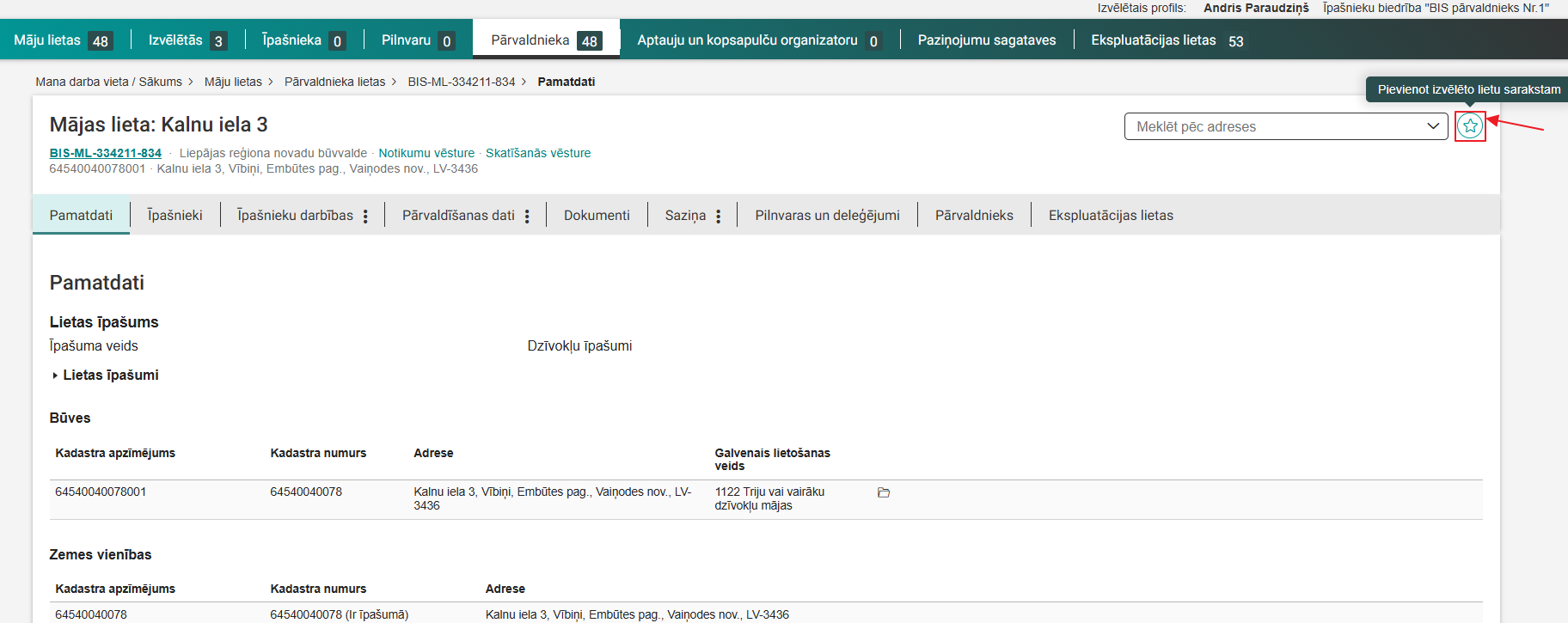
Task: Select the Pilnvaras un deleģējumi tab
Action: pyautogui.click(x=827, y=216)
